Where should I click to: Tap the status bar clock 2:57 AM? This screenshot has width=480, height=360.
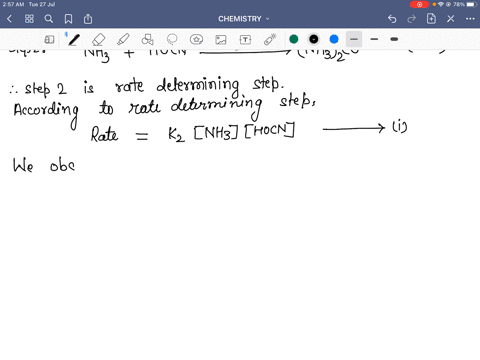point(13,4)
